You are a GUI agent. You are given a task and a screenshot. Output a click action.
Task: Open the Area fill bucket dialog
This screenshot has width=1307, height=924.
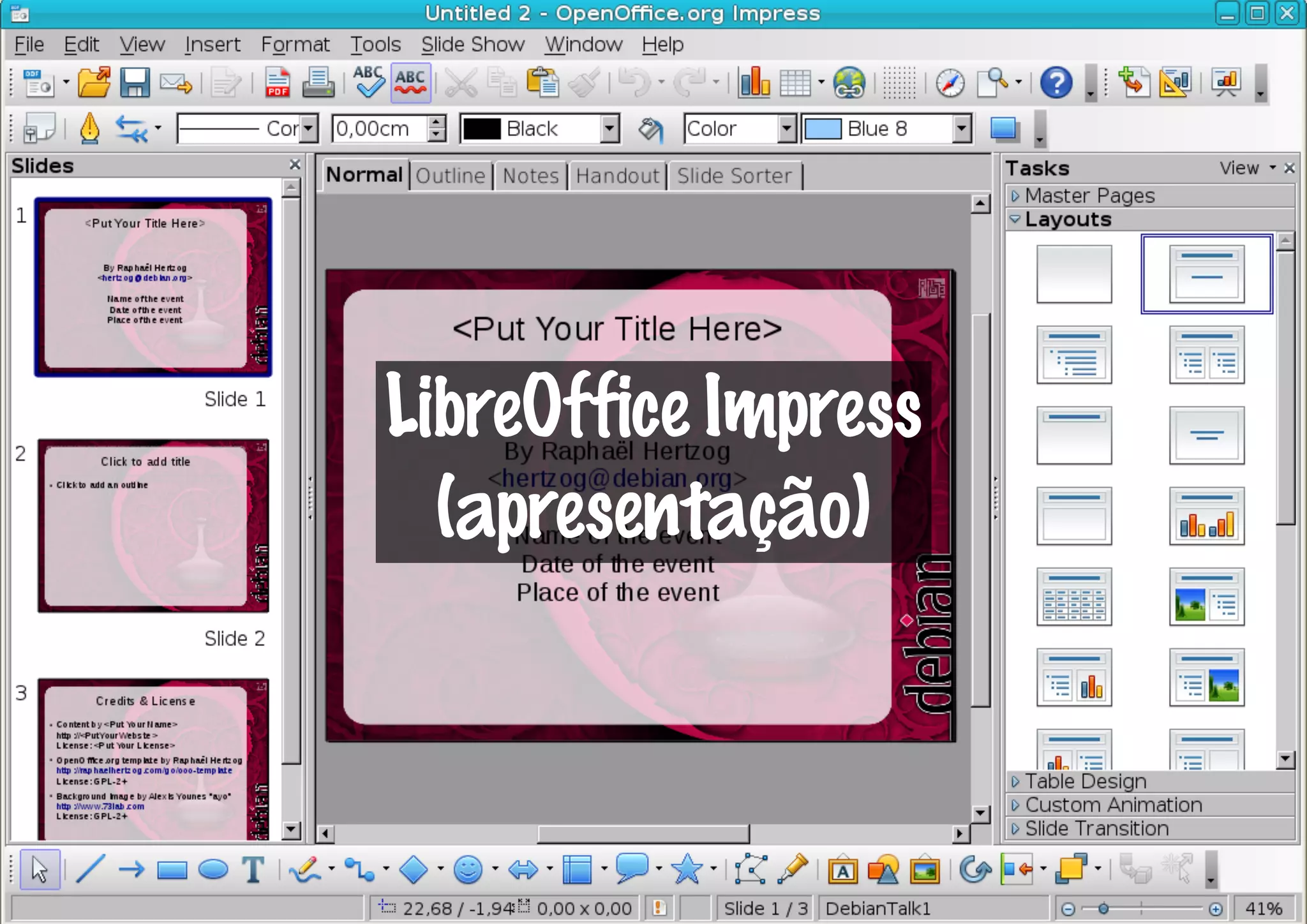click(x=650, y=130)
